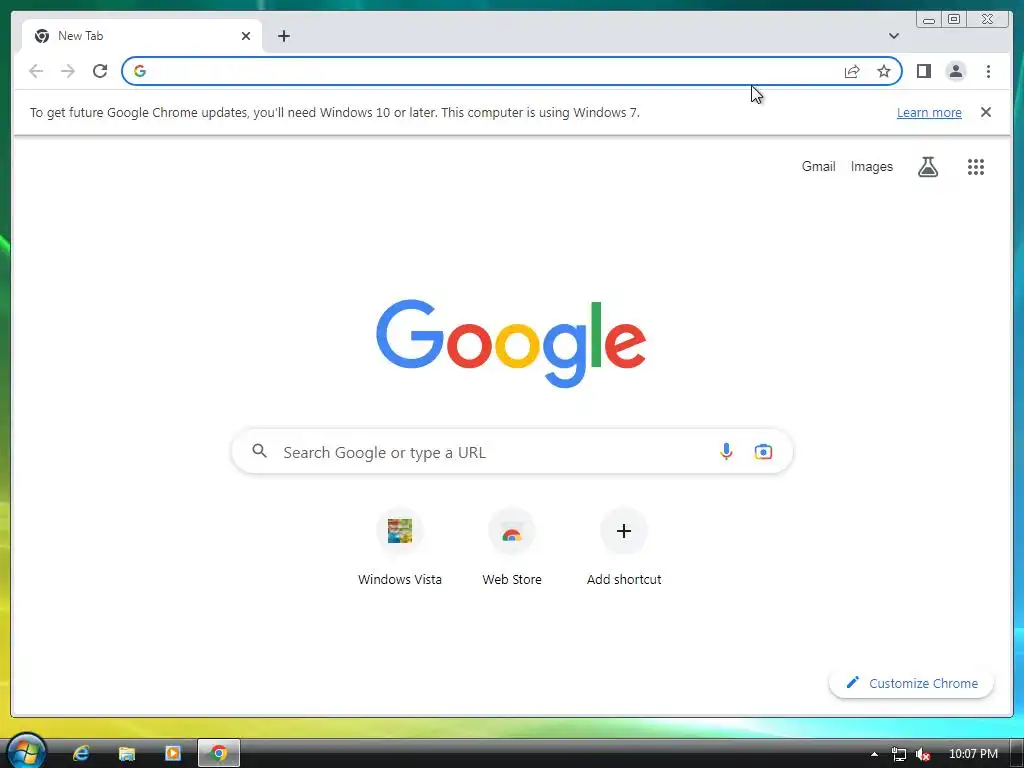
Task: Open the Web Store shortcut
Action: (x=512, y=547)
